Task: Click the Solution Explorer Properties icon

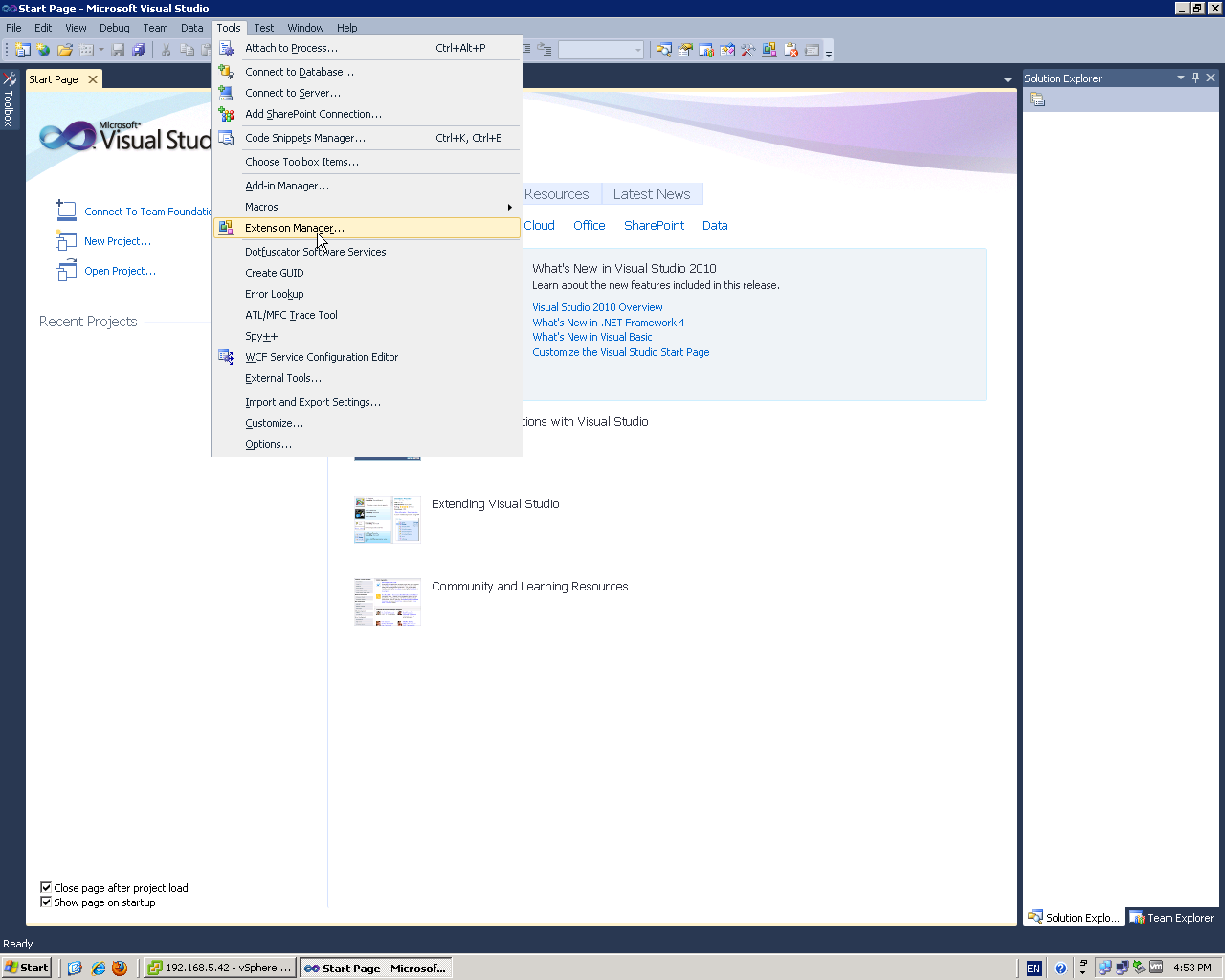Action: coord(1037,100)
